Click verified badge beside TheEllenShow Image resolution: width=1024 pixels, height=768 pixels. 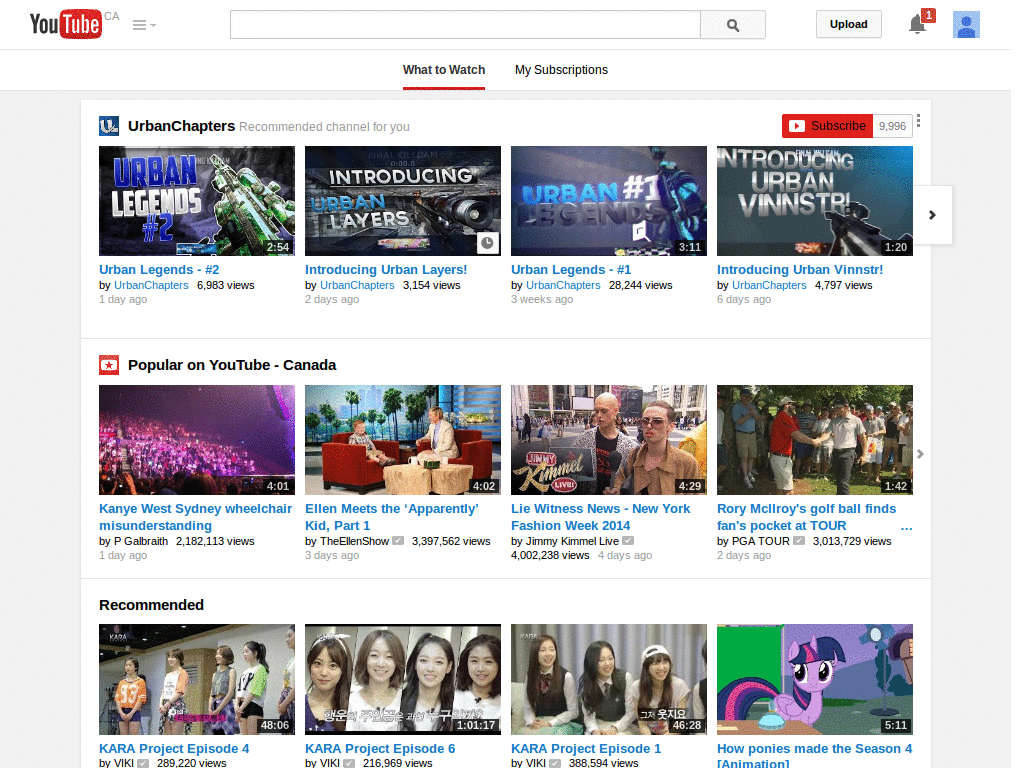coord(398,541)
